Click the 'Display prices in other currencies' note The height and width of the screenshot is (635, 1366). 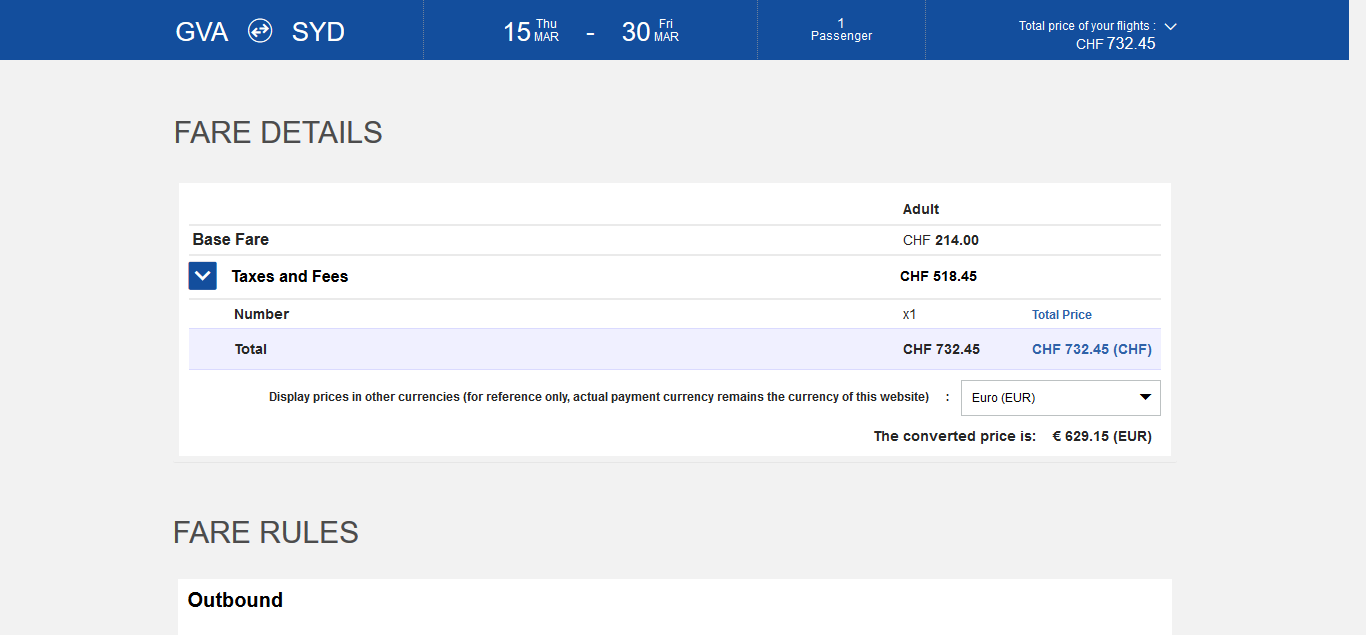pos(599,397)
